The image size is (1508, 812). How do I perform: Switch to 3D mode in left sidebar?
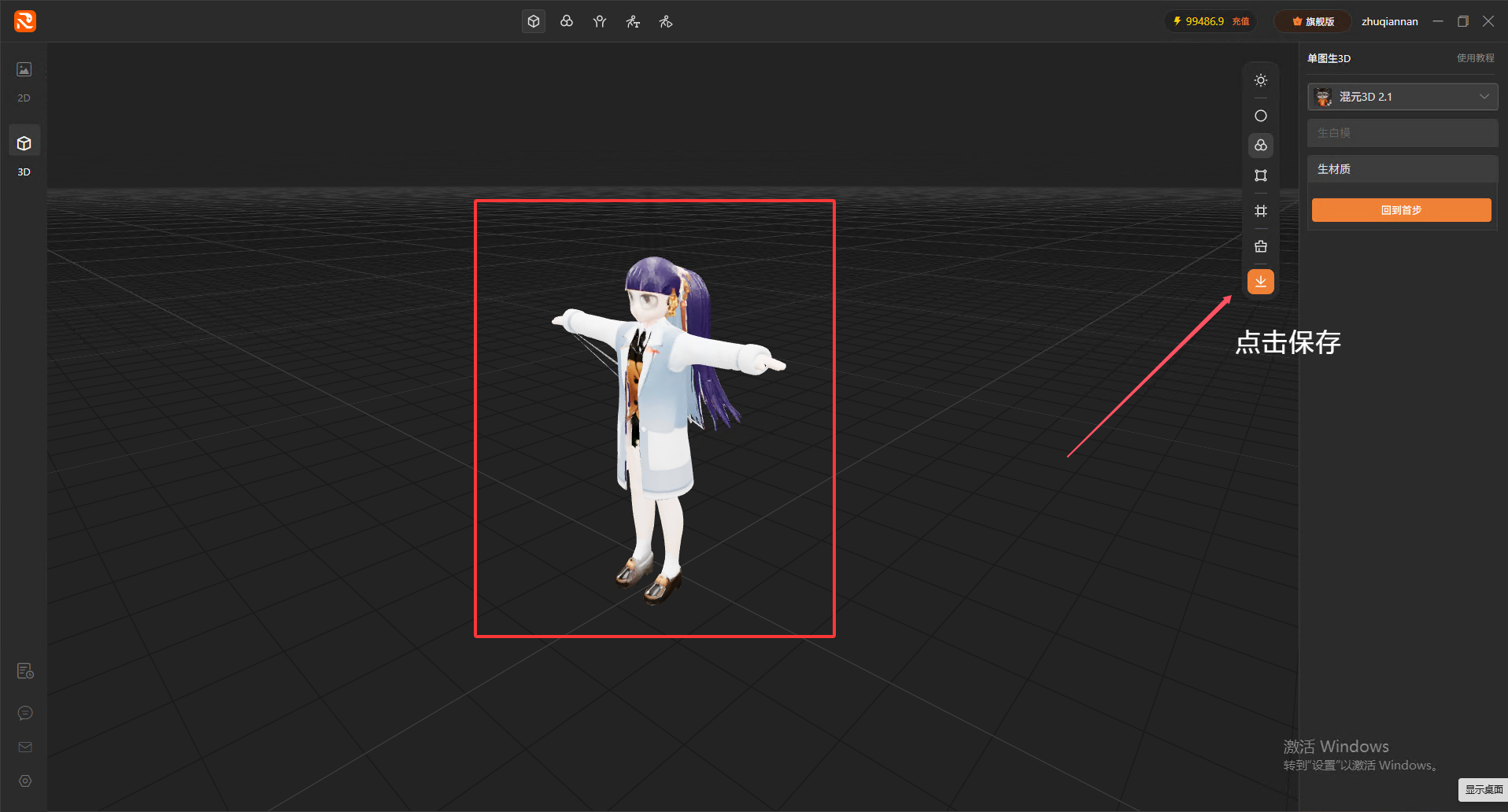pyautogui.click(x=24, y=152)
